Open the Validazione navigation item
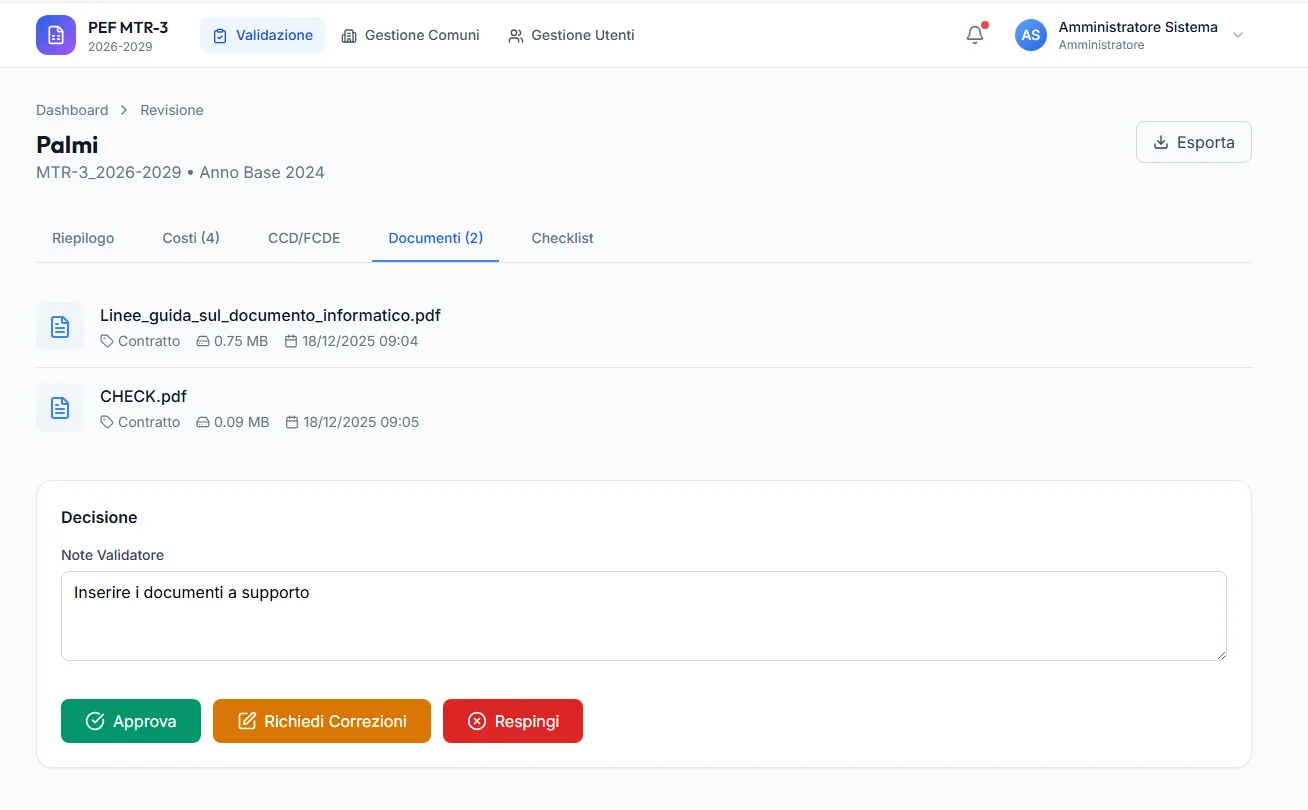The width and height of the screenshot is (1308, 810). pos(263,35)
